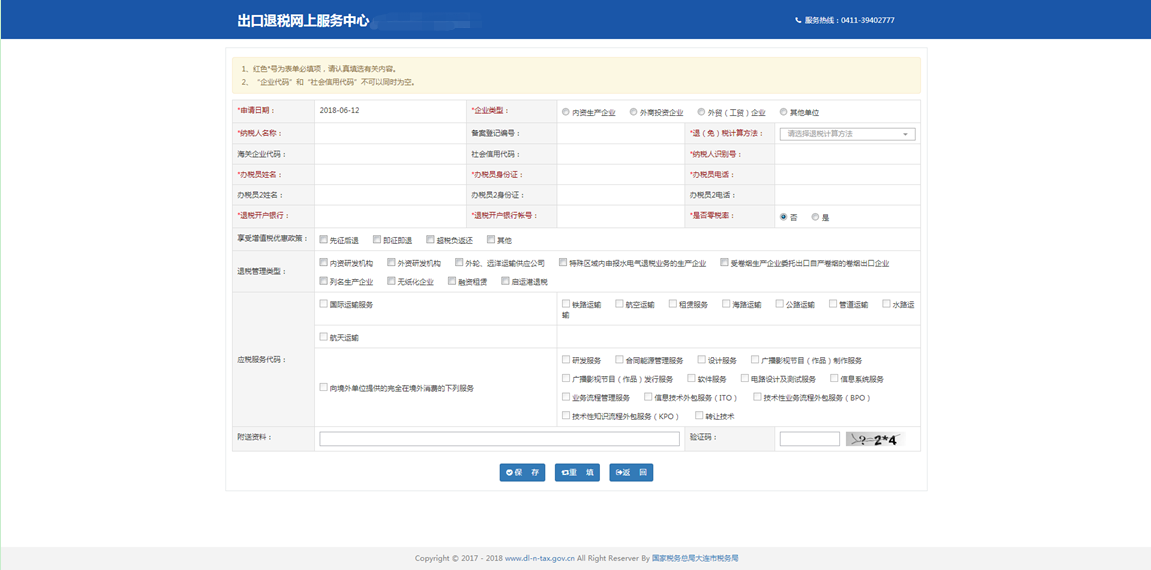Click the 重填 (Reset) button
This screenshot has height=570, width=1151.
(577, 472)
